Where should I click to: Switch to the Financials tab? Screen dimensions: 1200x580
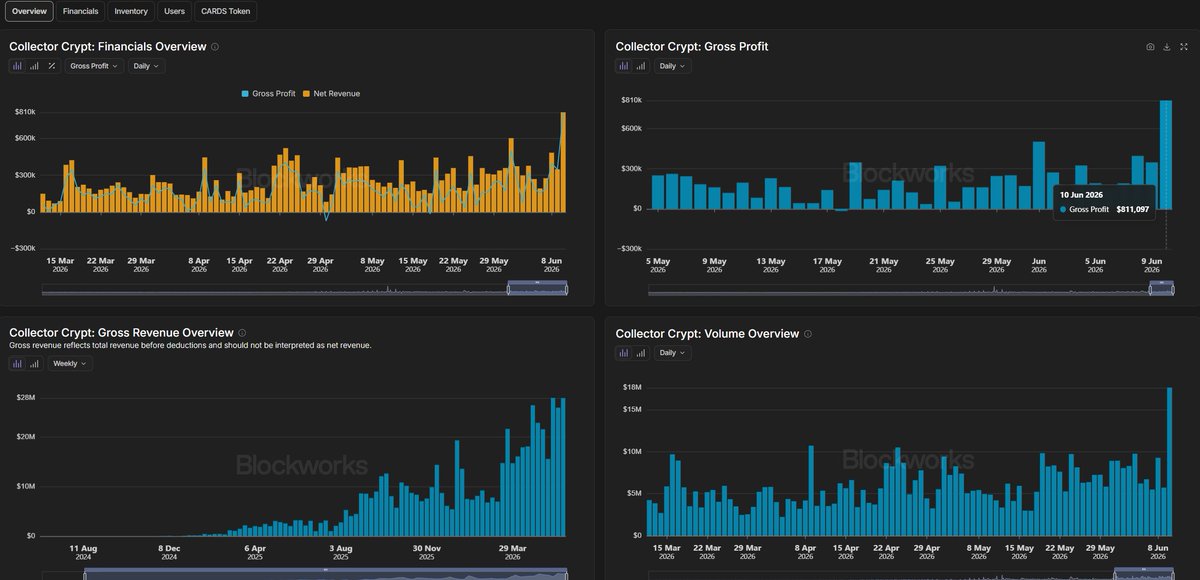tap(80, 12)
